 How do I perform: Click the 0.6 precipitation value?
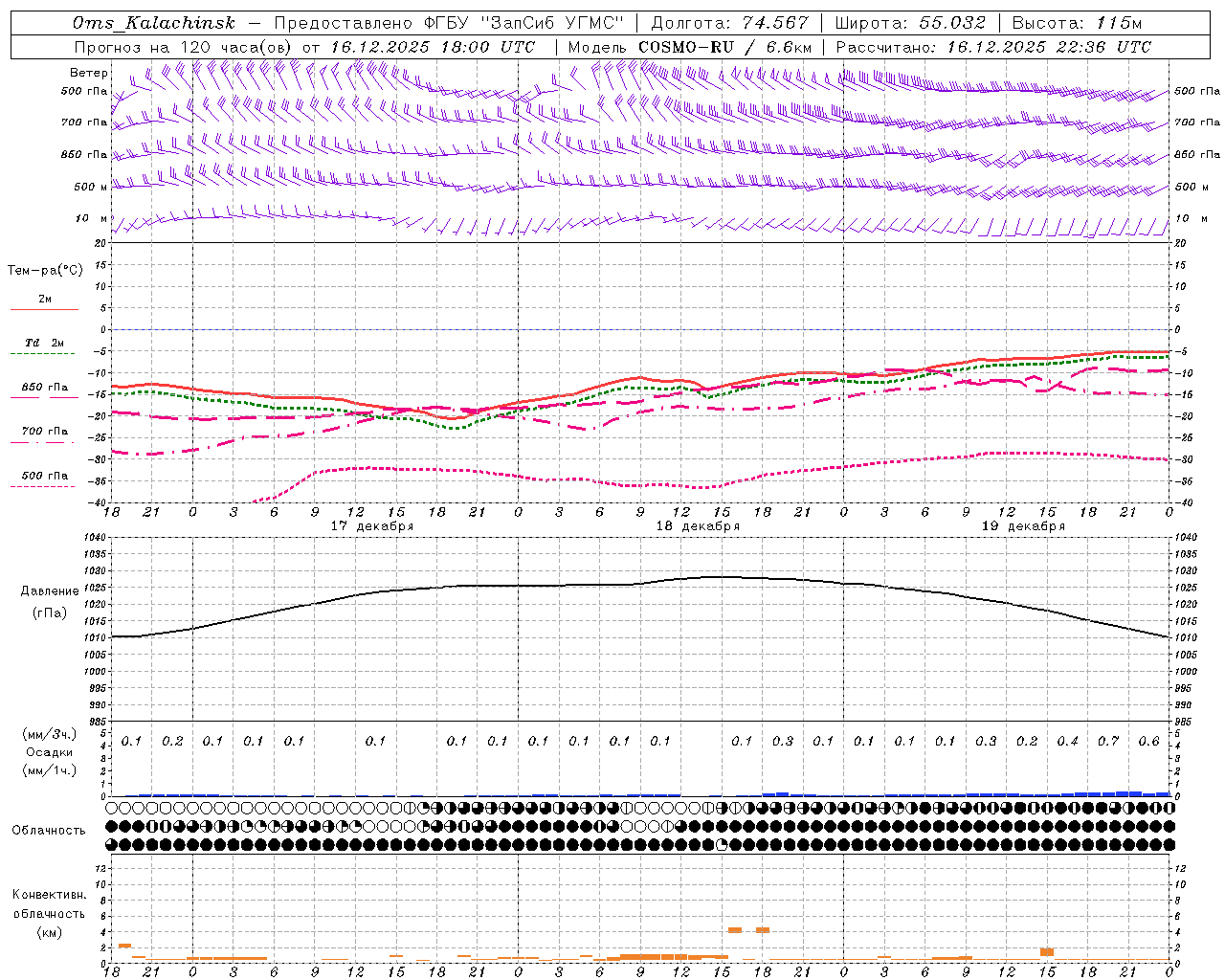point(1149,742)
